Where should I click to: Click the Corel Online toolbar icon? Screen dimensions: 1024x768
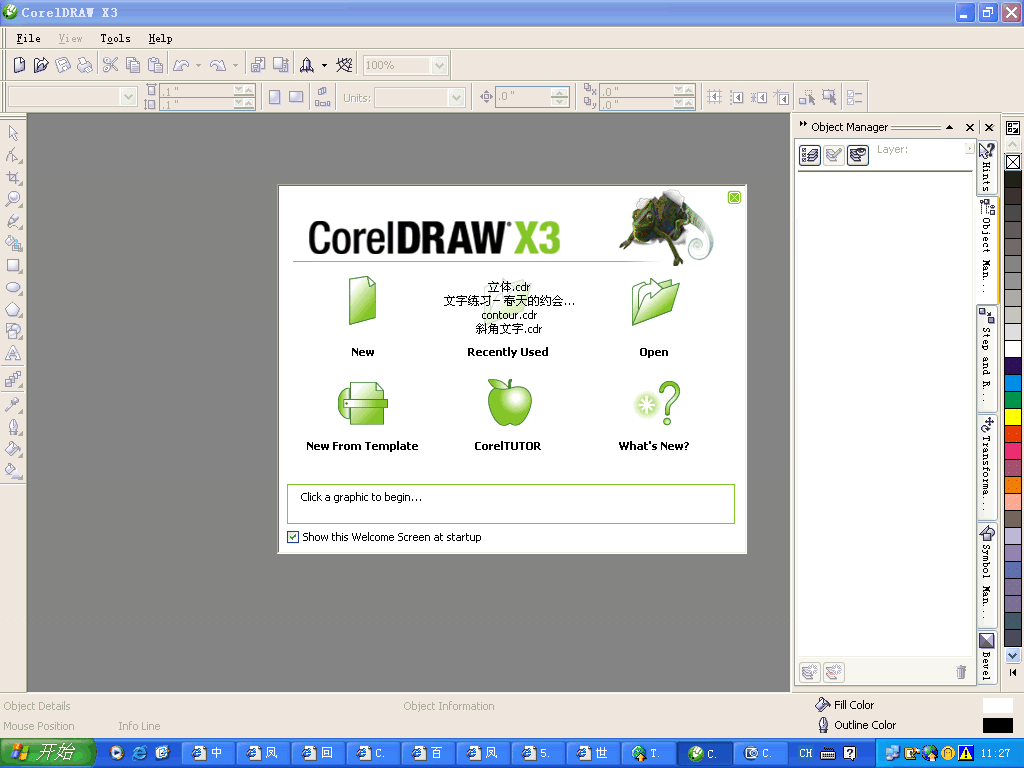344,65
